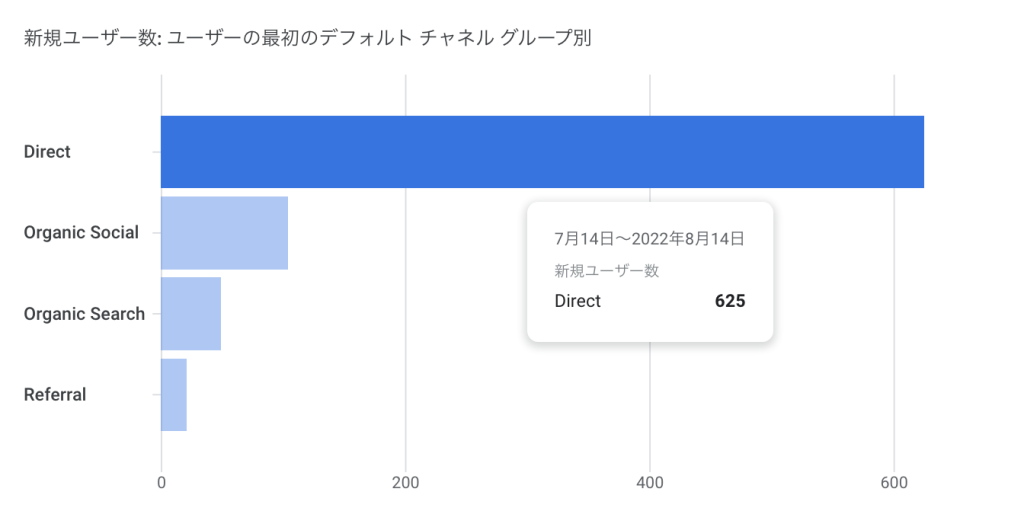Click the チャネル グループ別 title text
This screenshot has height=527, width=1024.
(x=505, y=39)
